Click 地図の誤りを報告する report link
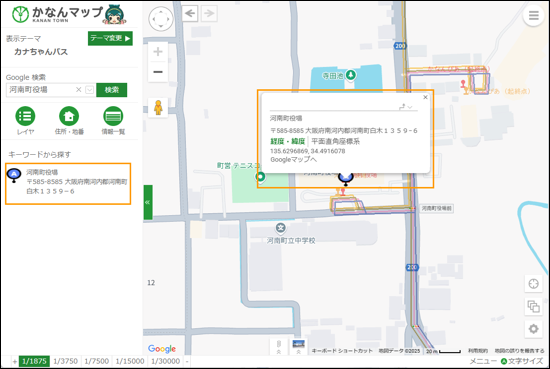 pyautogui.click(x=519, y=351)
